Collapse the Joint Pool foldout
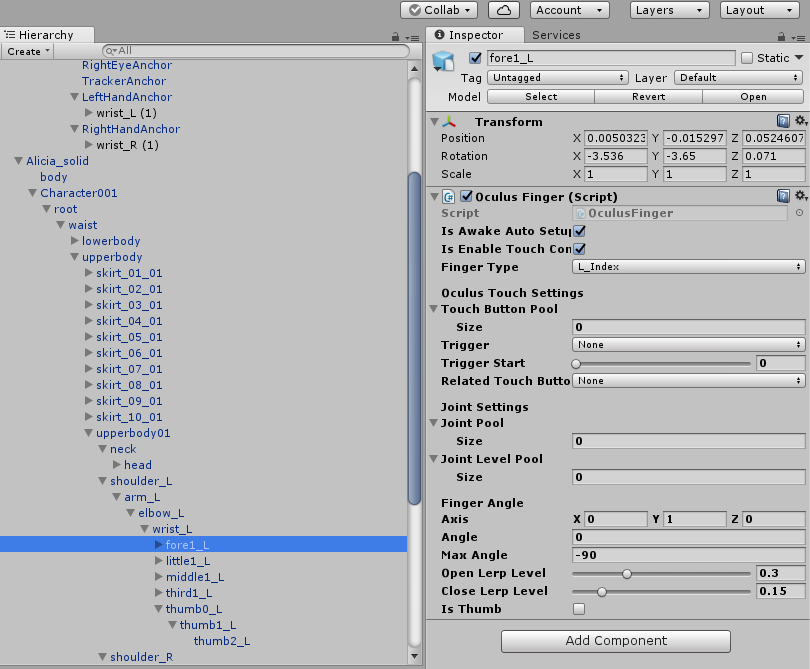 pyautogui.click(x=434, y=423)
